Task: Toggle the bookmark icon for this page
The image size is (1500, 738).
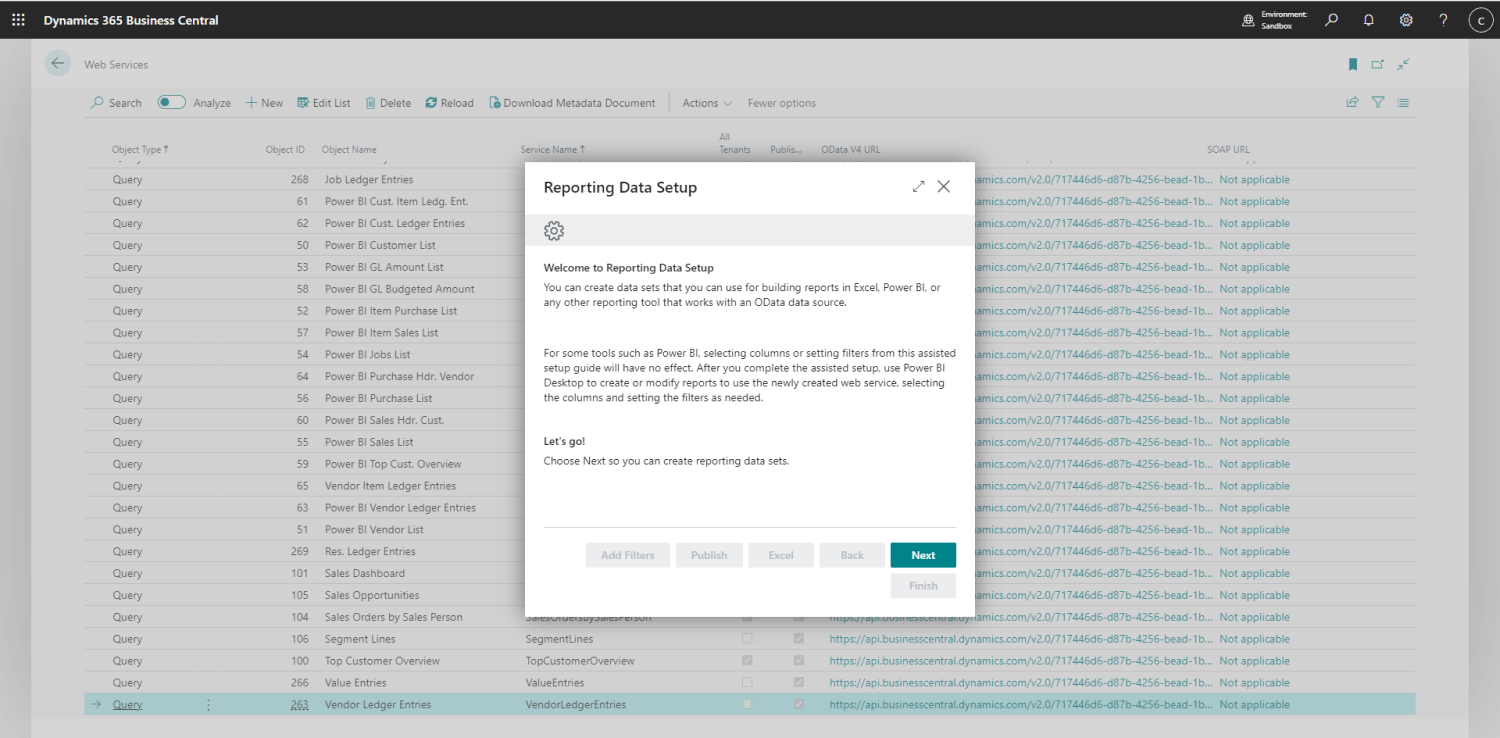Action: click(x=1353, y=64)
